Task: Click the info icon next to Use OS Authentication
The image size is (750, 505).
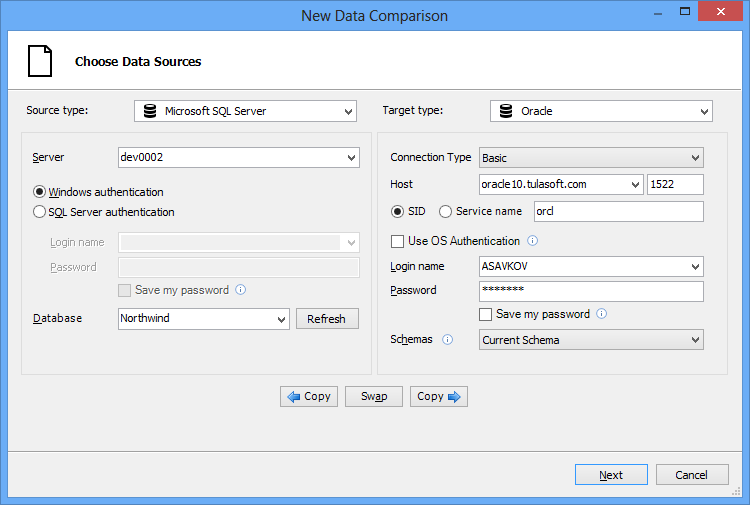Action: pos(532,241)
